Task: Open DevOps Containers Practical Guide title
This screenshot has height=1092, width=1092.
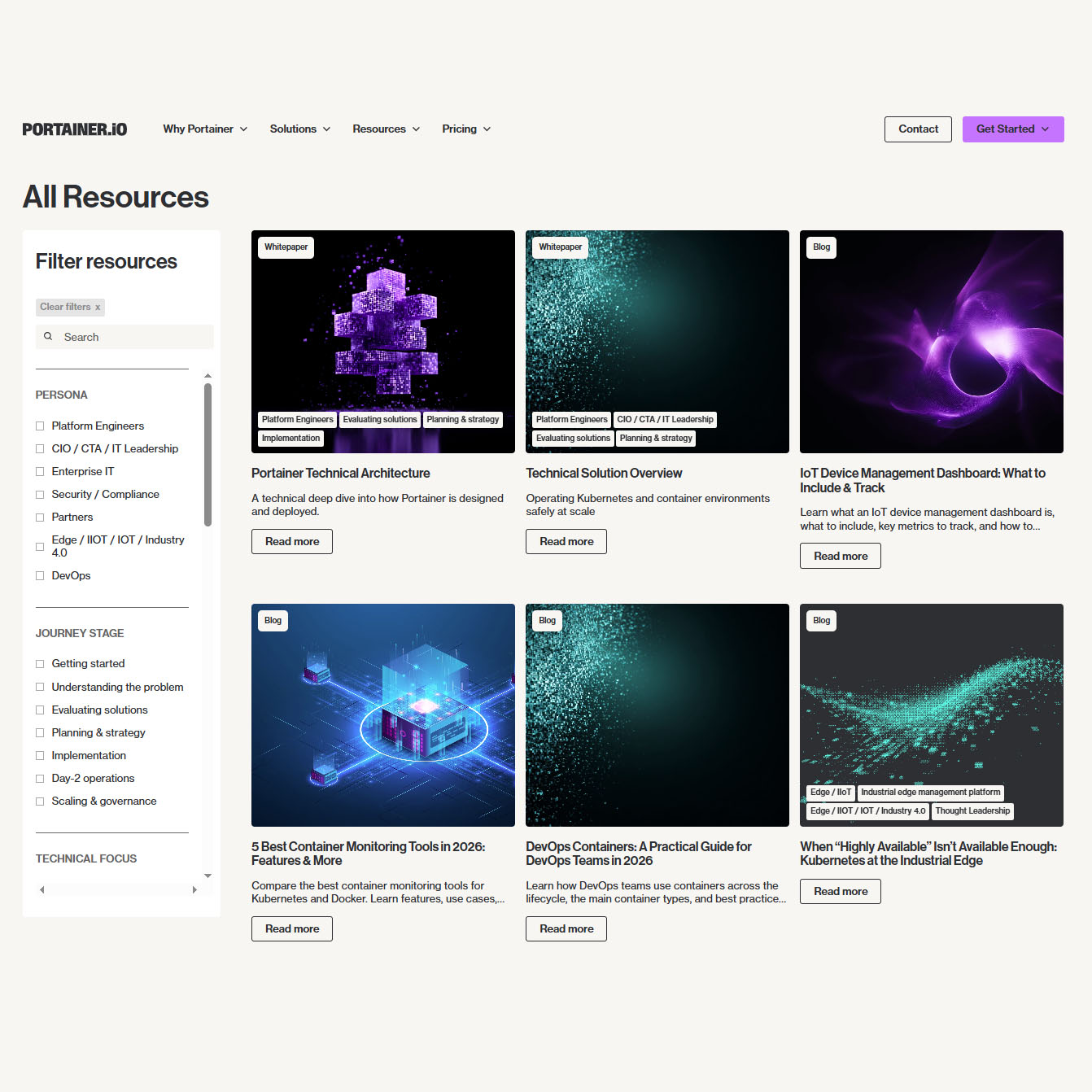Action: point(639,854)
